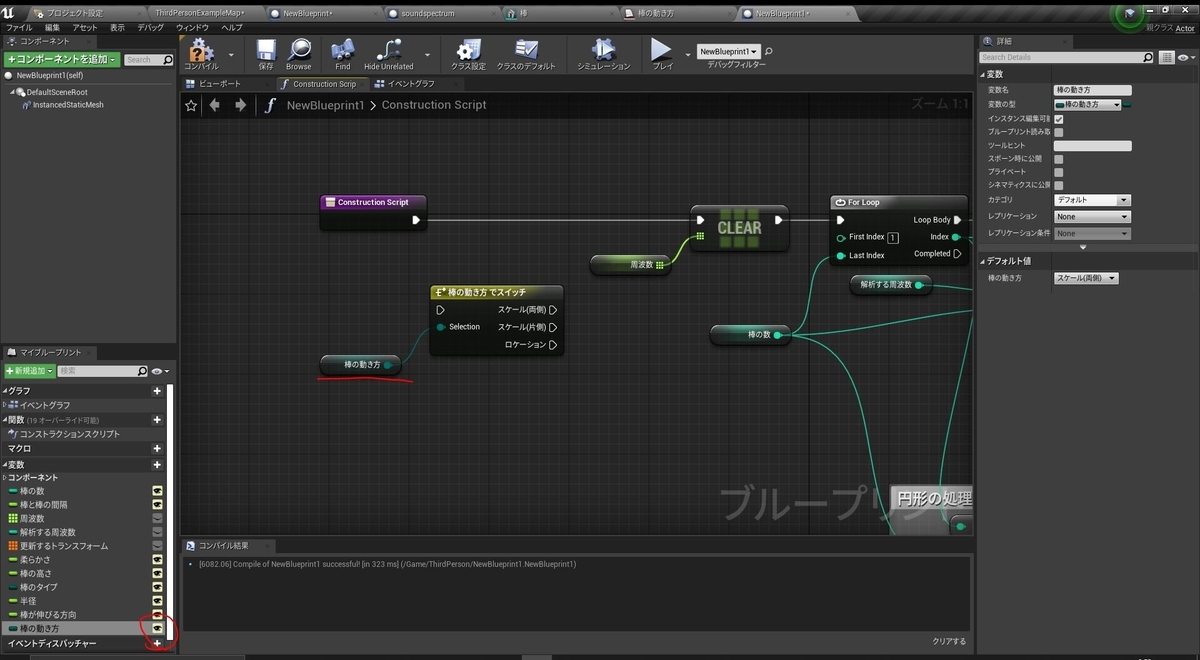Click the ツールヒント input field
1200x660 pixels.
(1092, 146)
